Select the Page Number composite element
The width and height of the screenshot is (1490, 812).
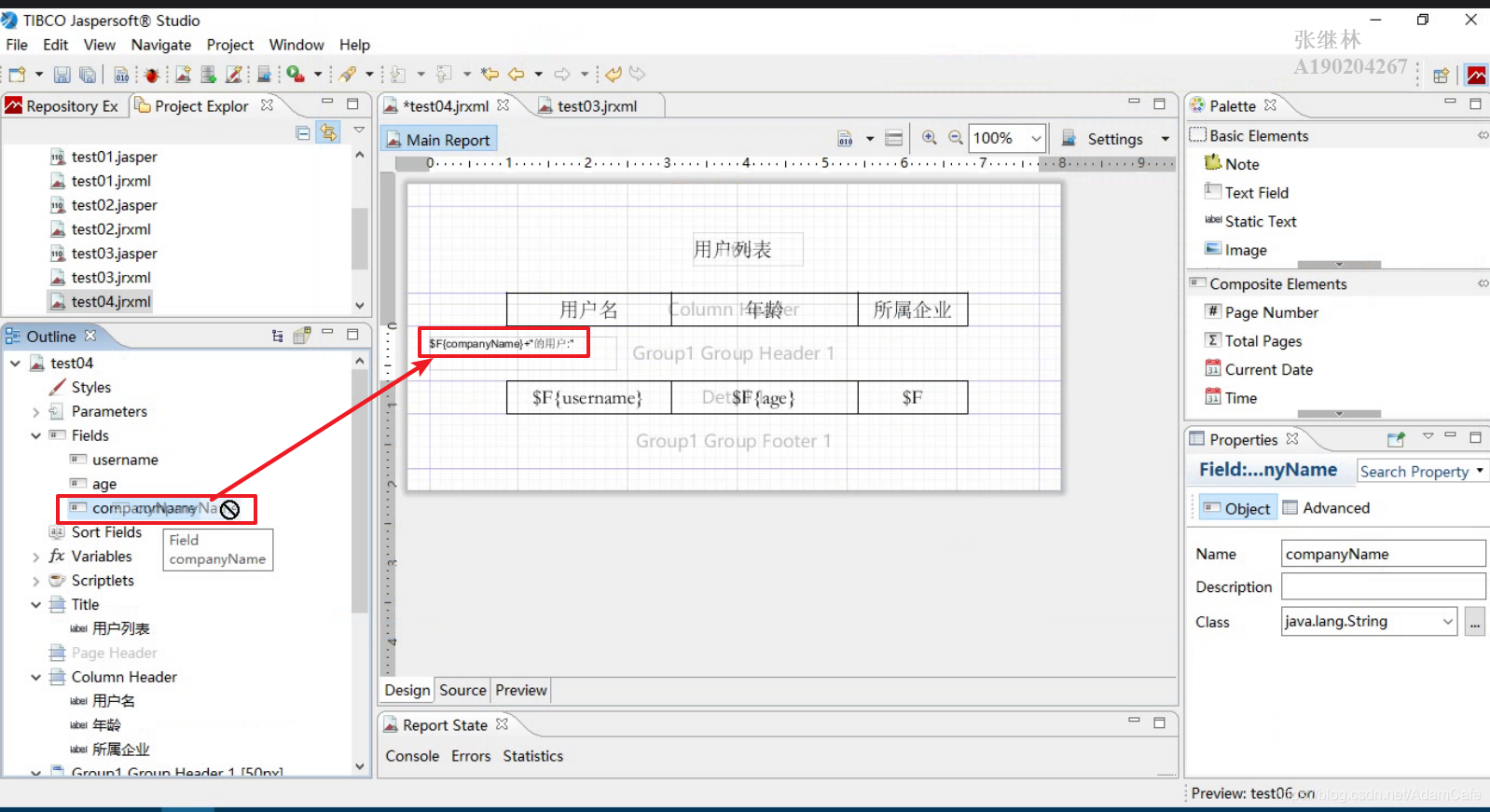pos(1262,312)
